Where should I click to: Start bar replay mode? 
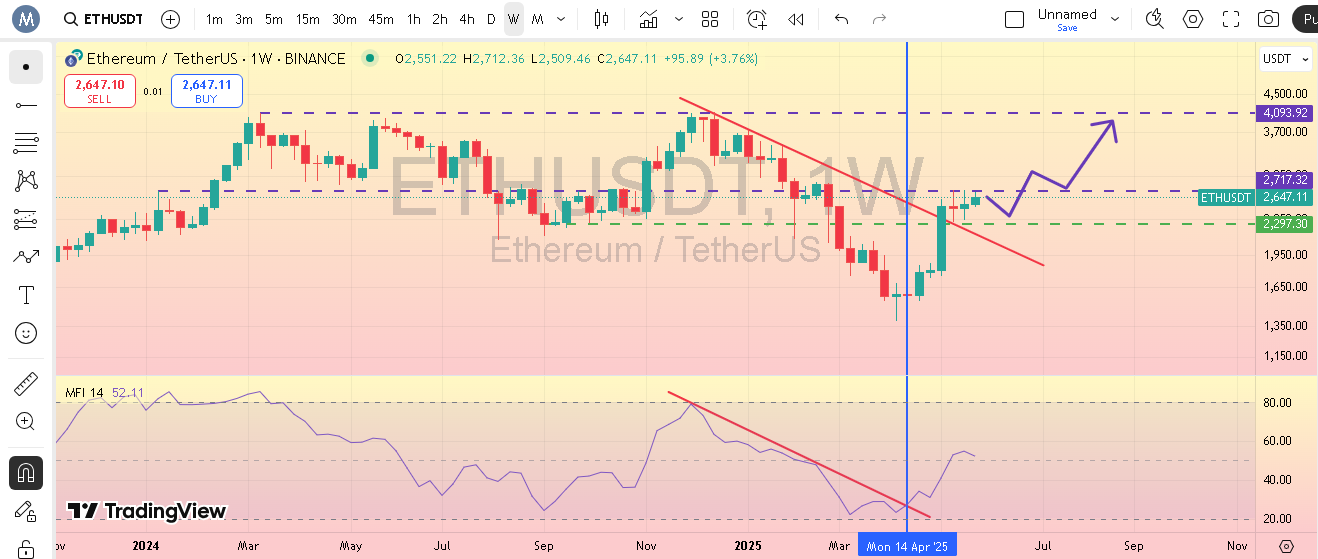796,19
